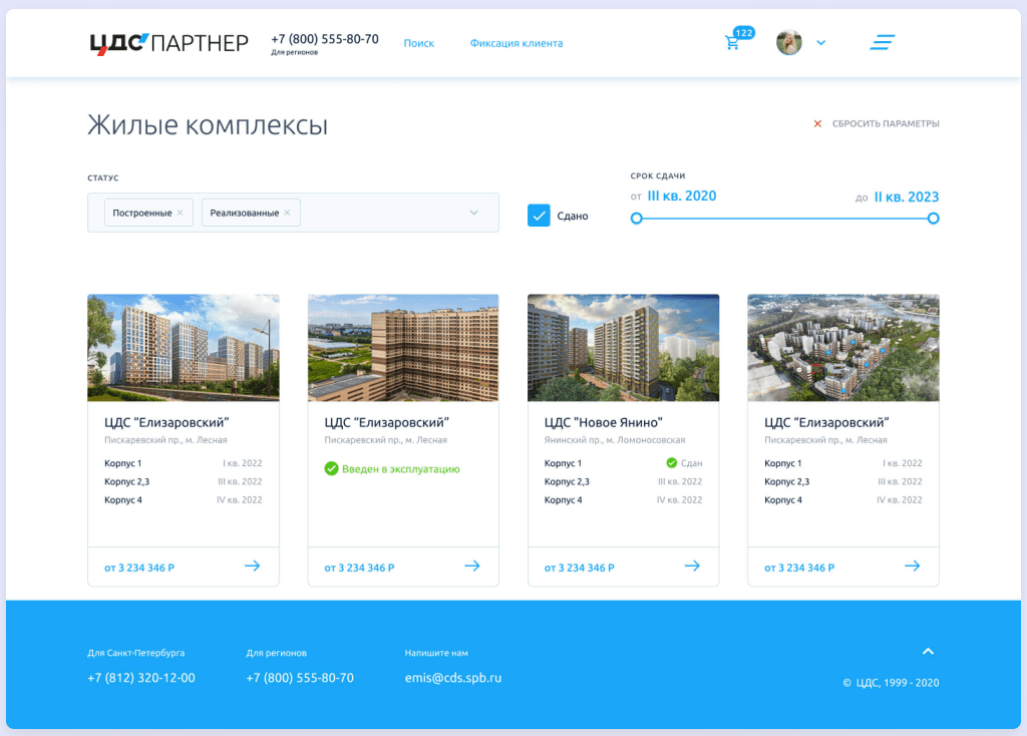This screenshot has width=1027, height=736.
Task: Call footer regions number +7 (800) 555-80-70
Action: click(300, 678)
